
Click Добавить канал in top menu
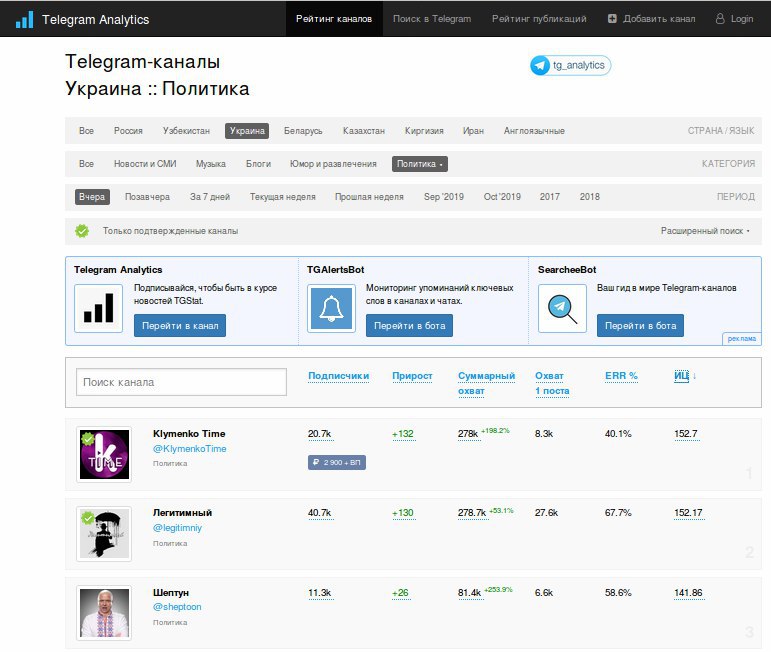652,19
